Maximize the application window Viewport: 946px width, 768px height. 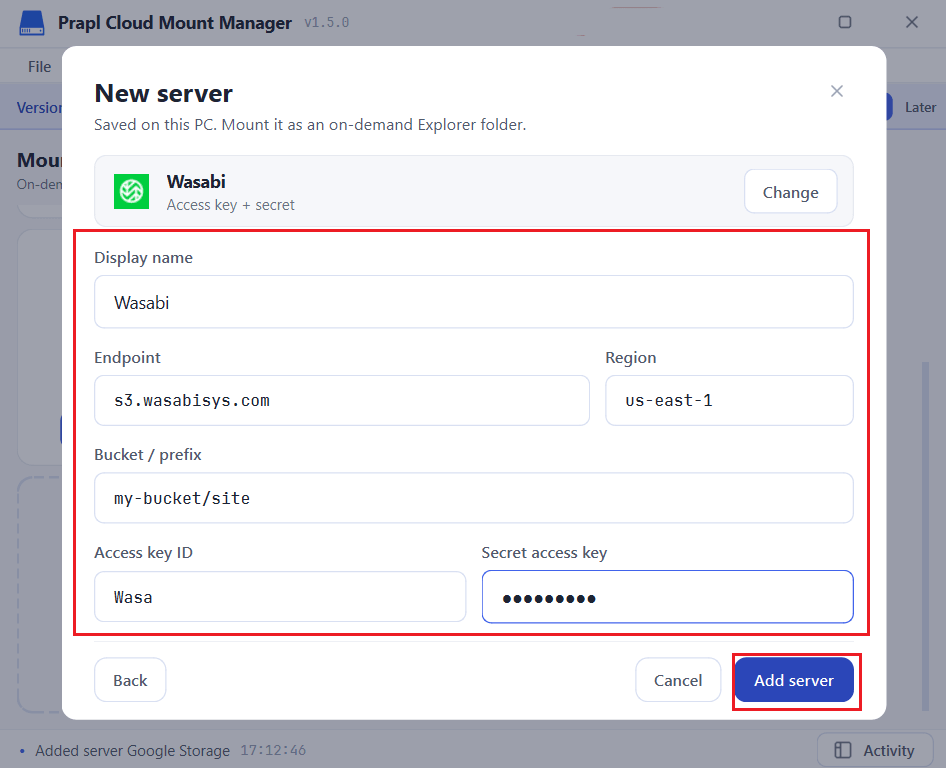pyautogui.click(x=845, y=22)
